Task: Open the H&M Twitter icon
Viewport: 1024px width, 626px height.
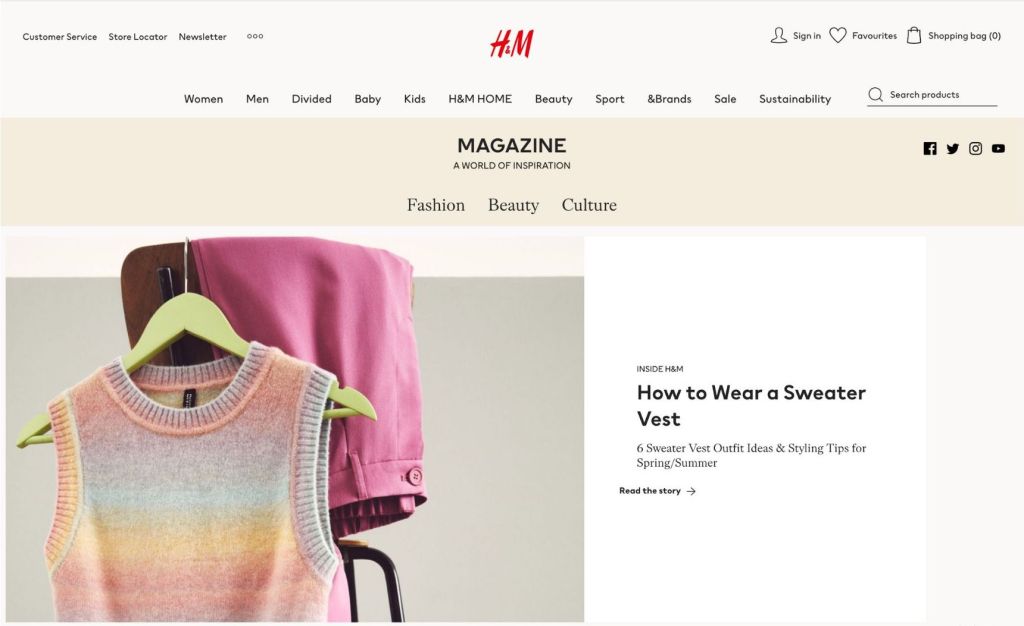Action: [953, 149]
